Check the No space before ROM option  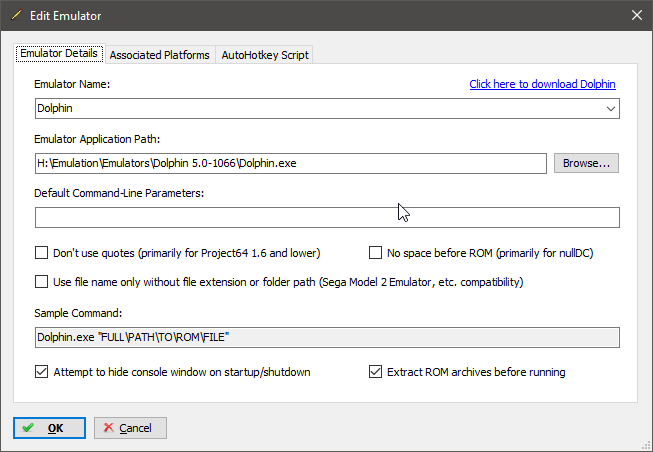click(375, 253)
